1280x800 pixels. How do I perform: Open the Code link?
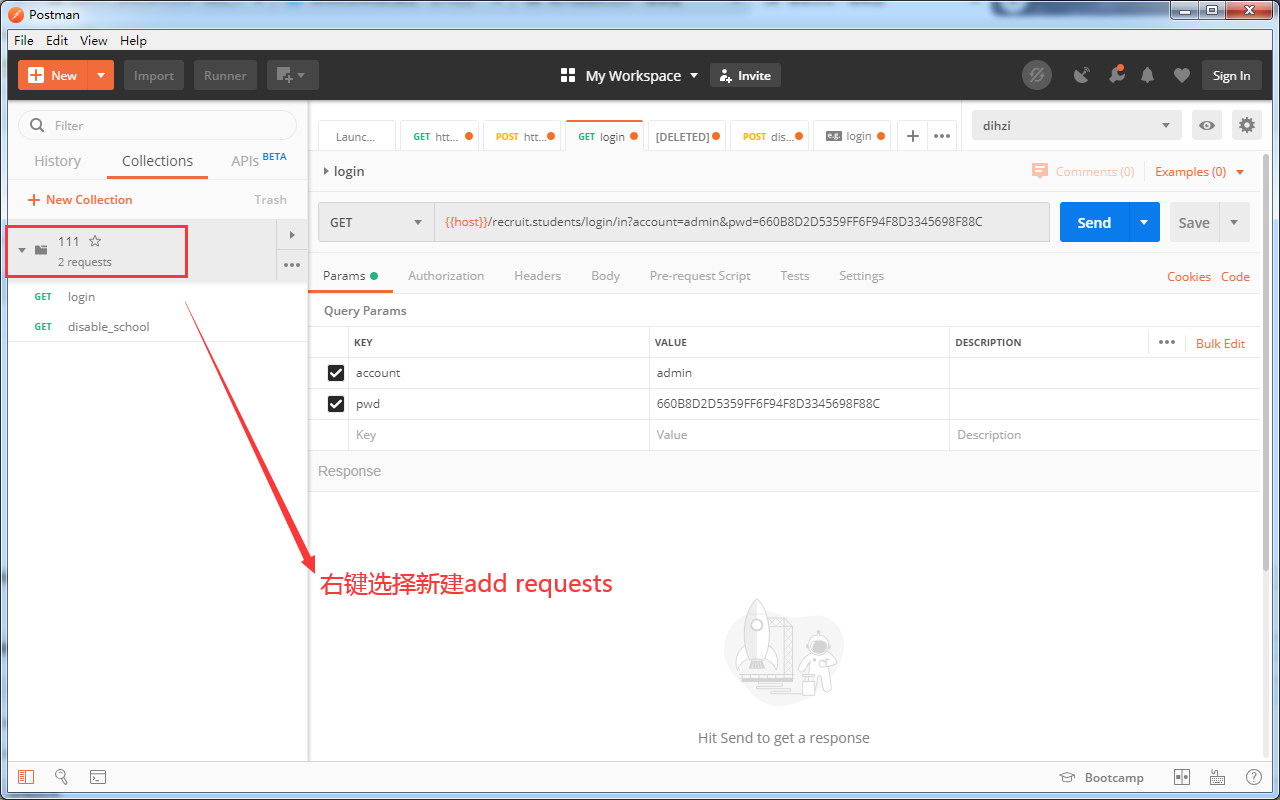pyautogui.click(x=1235, y=276)
